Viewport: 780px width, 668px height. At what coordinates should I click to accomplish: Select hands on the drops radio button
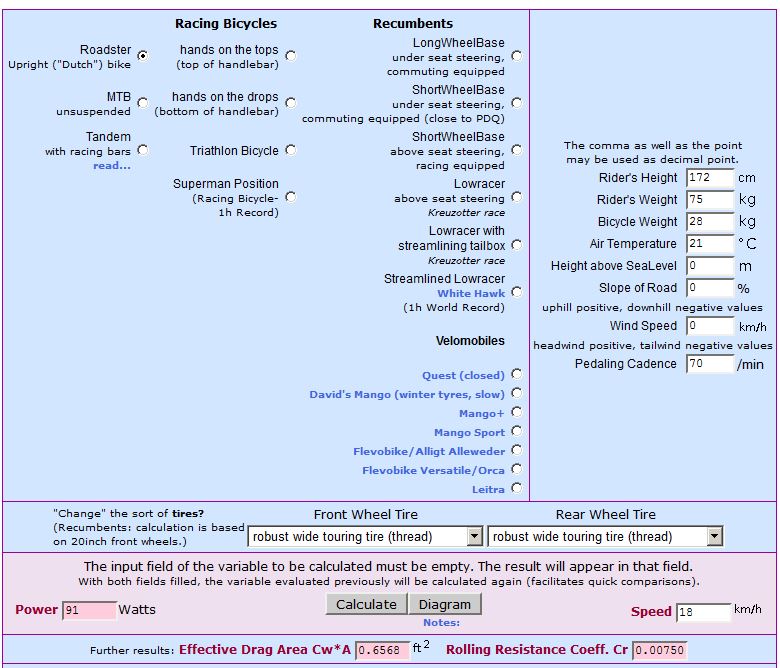[291, 103]
